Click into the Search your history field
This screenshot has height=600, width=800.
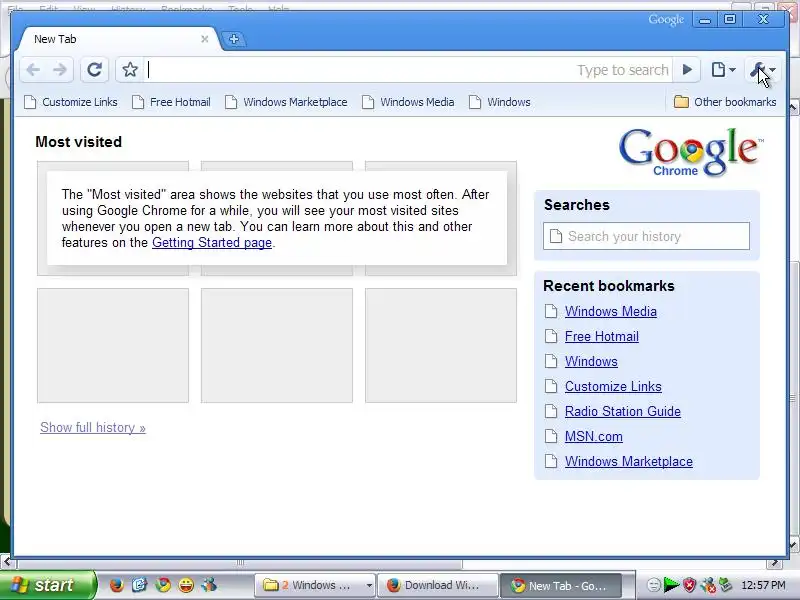(646, 236)
